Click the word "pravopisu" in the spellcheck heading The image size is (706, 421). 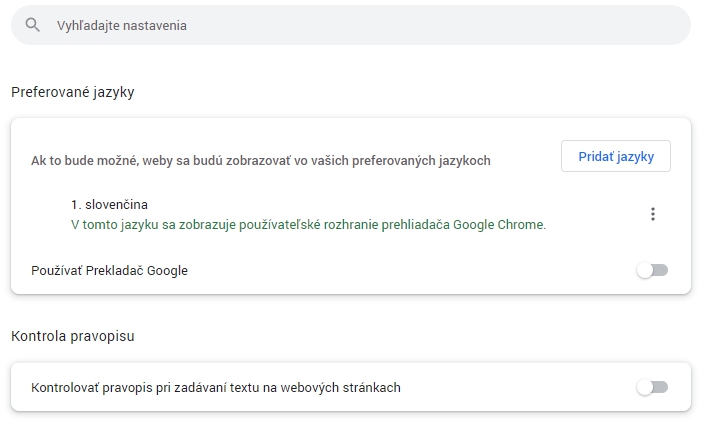pyautogui.click(x=103, y=336)
